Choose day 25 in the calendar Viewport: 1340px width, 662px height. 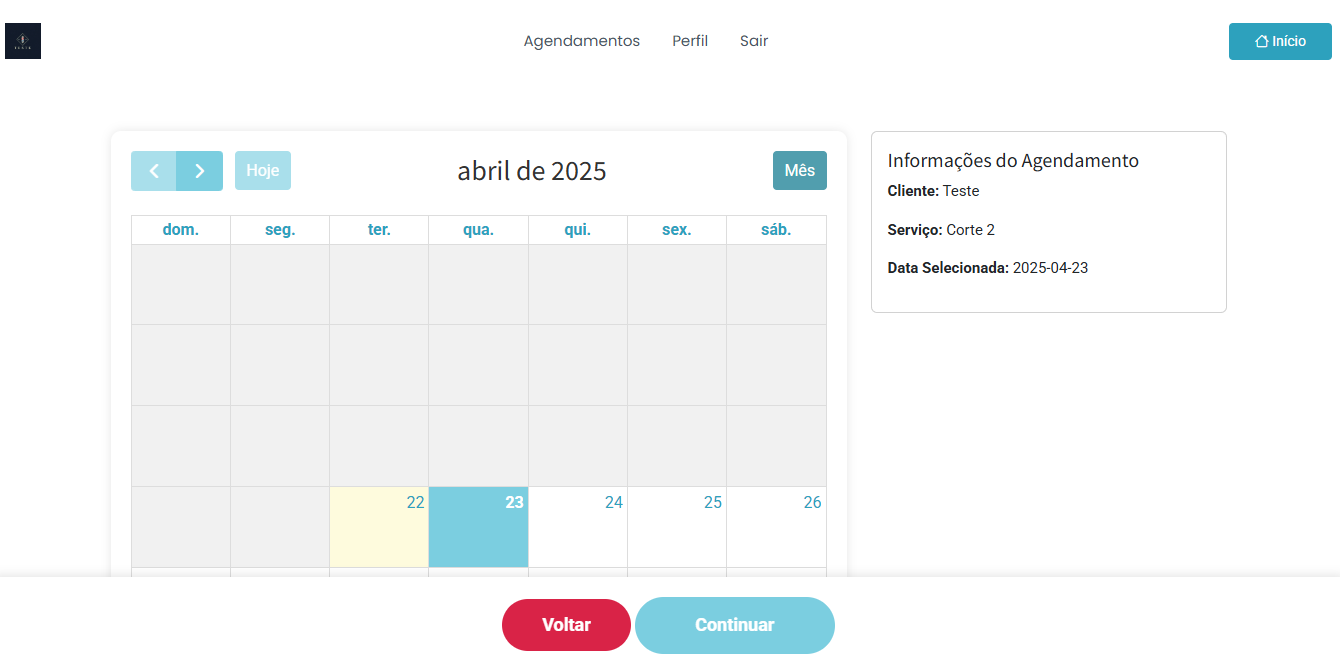[677, 527]
